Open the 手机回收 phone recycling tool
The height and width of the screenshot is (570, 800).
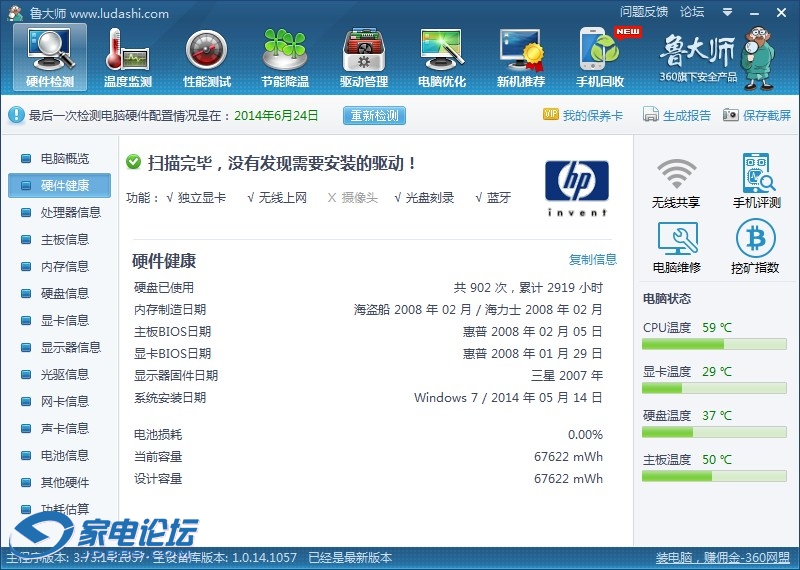point(600,58)
